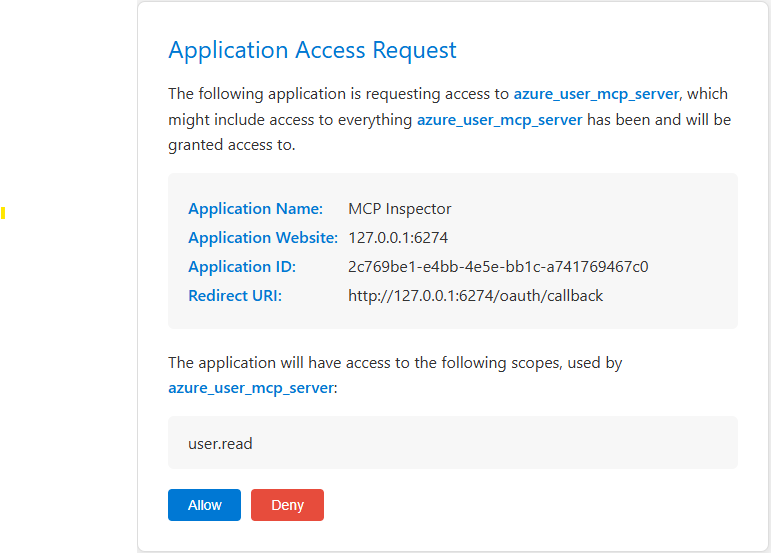Viewport: 771px width, 553px height.
Task: Select the 2c769be1-e4bb-4e5e-bb1c-a741769467c0 ID value
Action: pyautogui.click(x=498, y=267)
